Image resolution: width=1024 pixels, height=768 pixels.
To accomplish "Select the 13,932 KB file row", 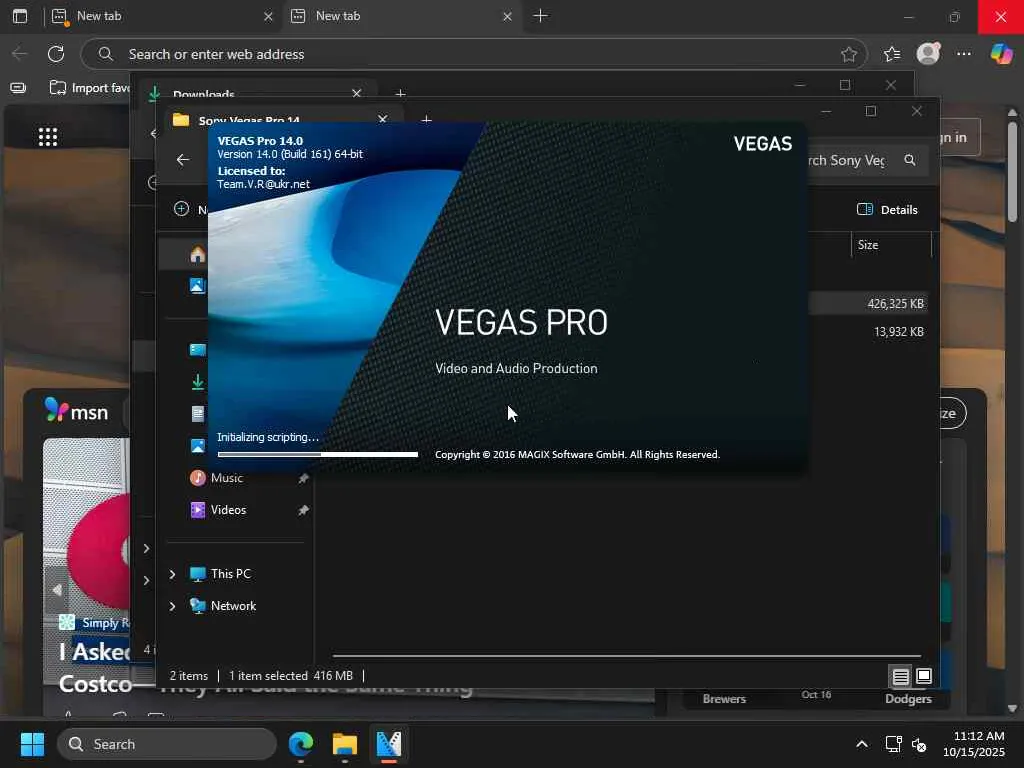I will click(869, 332).
